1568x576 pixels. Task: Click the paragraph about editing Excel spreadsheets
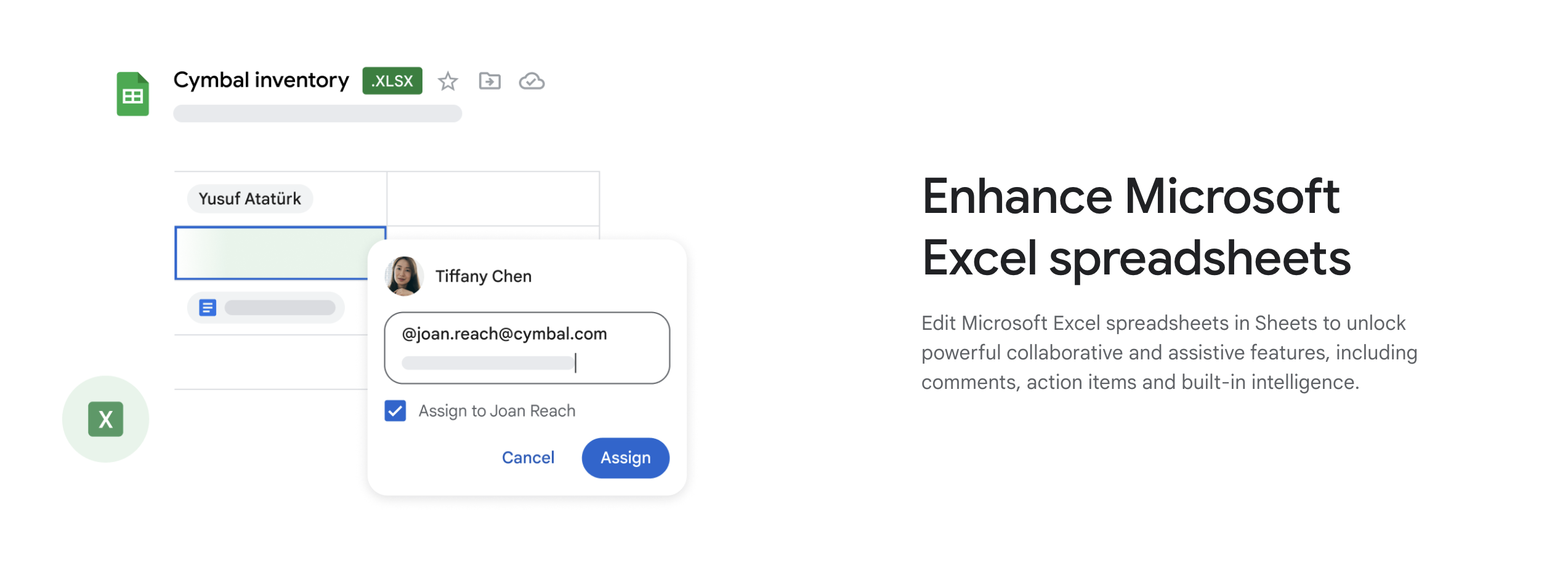pyautogui.click(x=1169, y=353)
